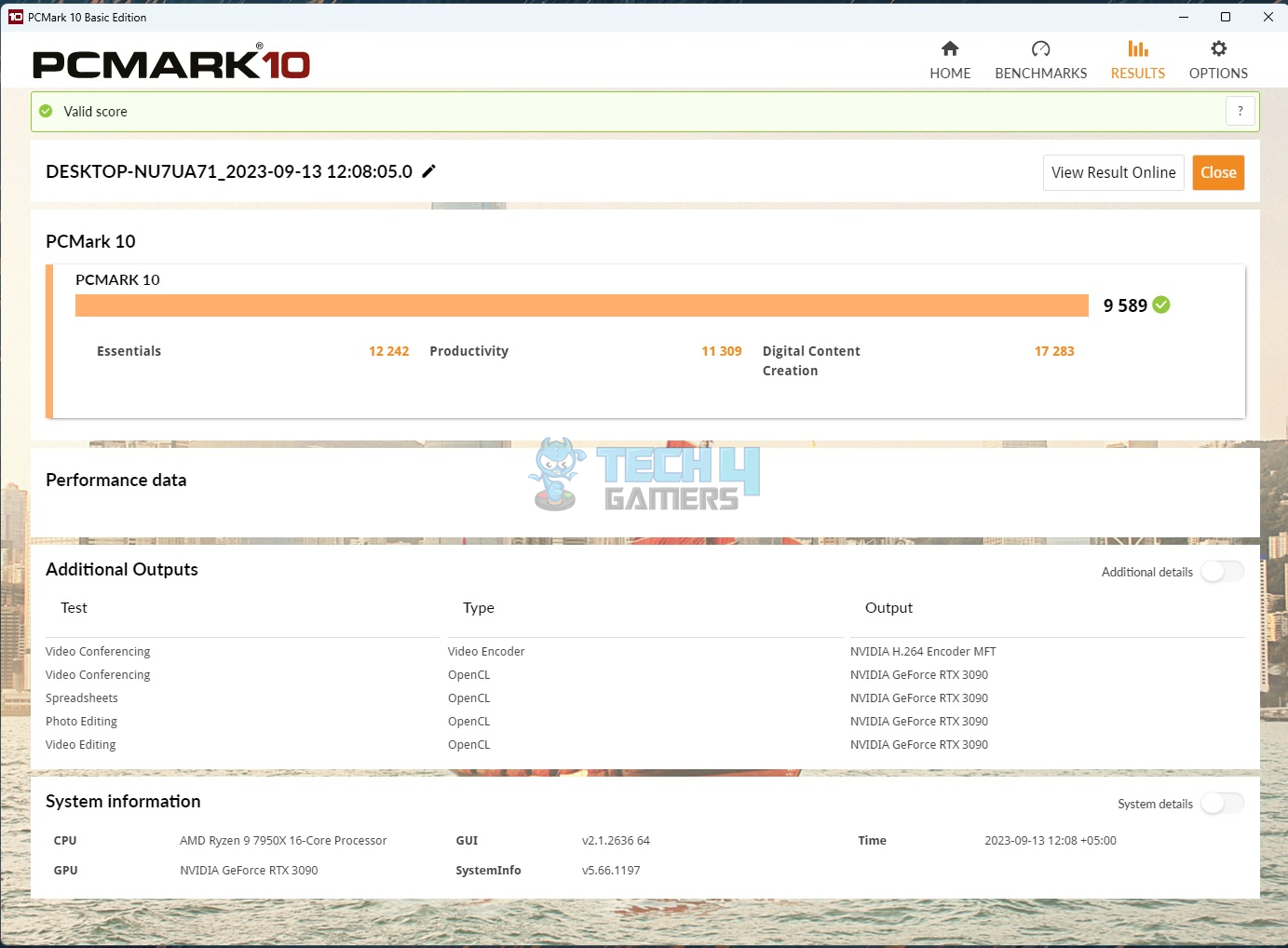The height and width of the screenshot is (948, 1288).
Task: Click the Performance data heading
Action: (x=115, y=480)
